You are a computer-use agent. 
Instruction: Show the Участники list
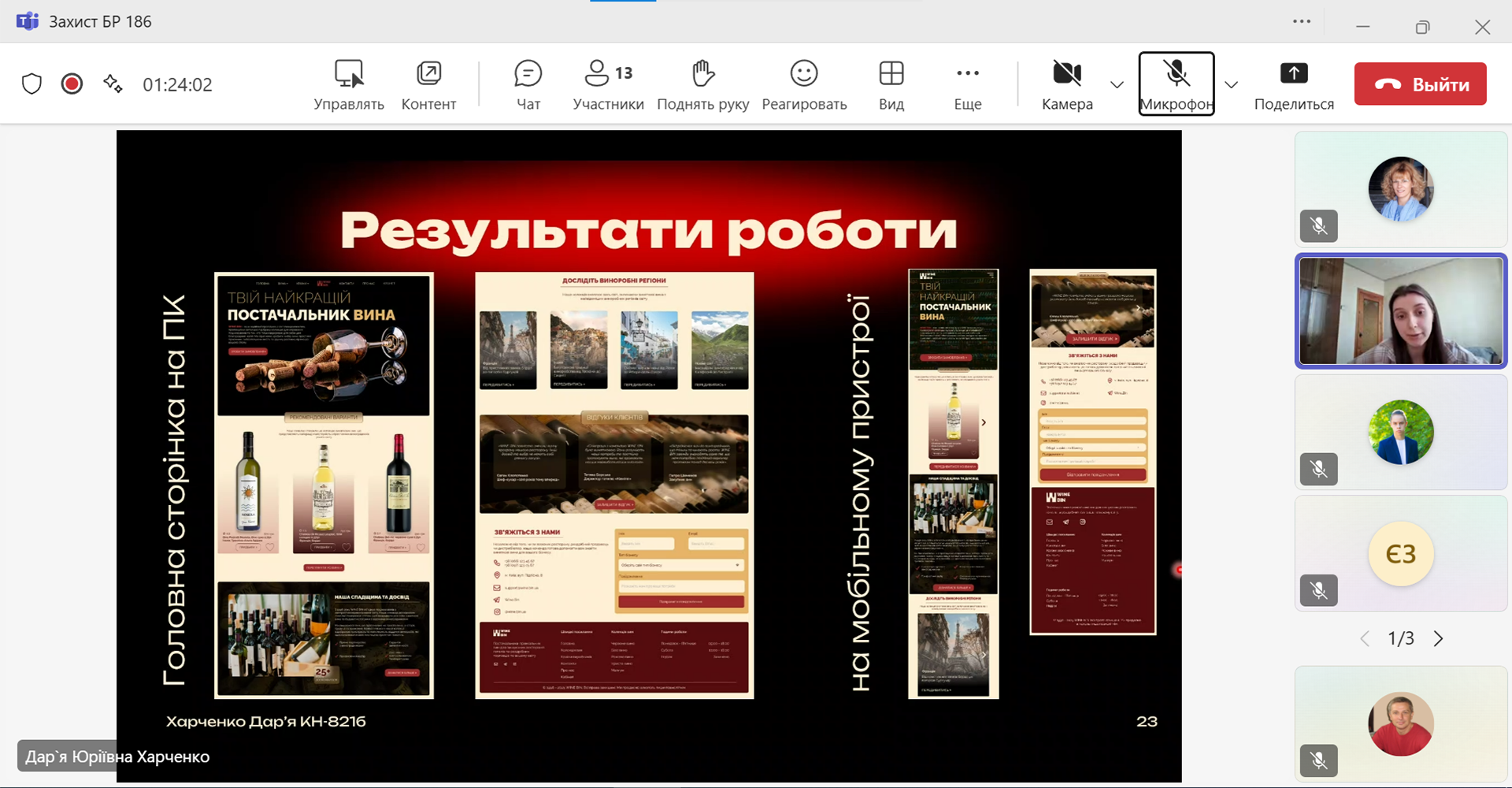[608, 84]
